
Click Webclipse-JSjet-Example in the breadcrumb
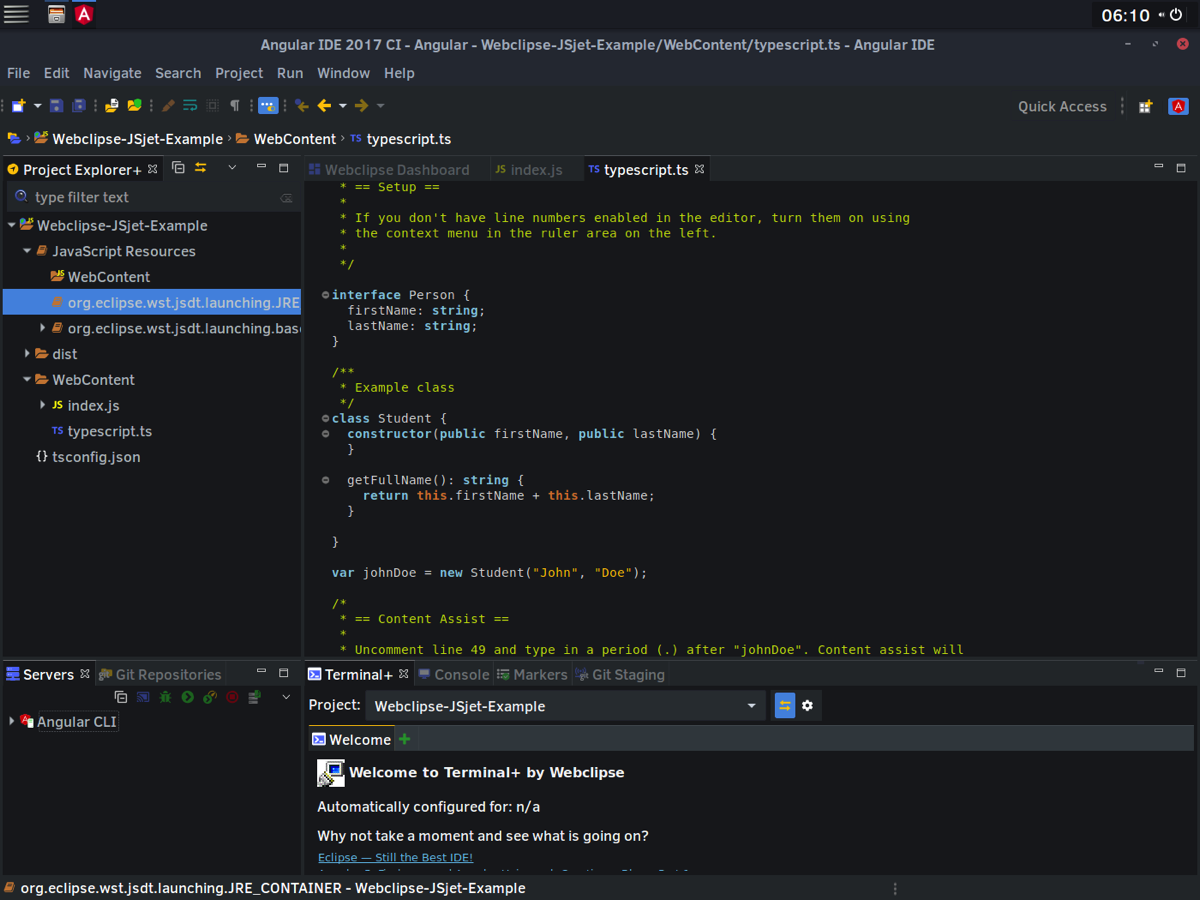[x=137, y=139]
